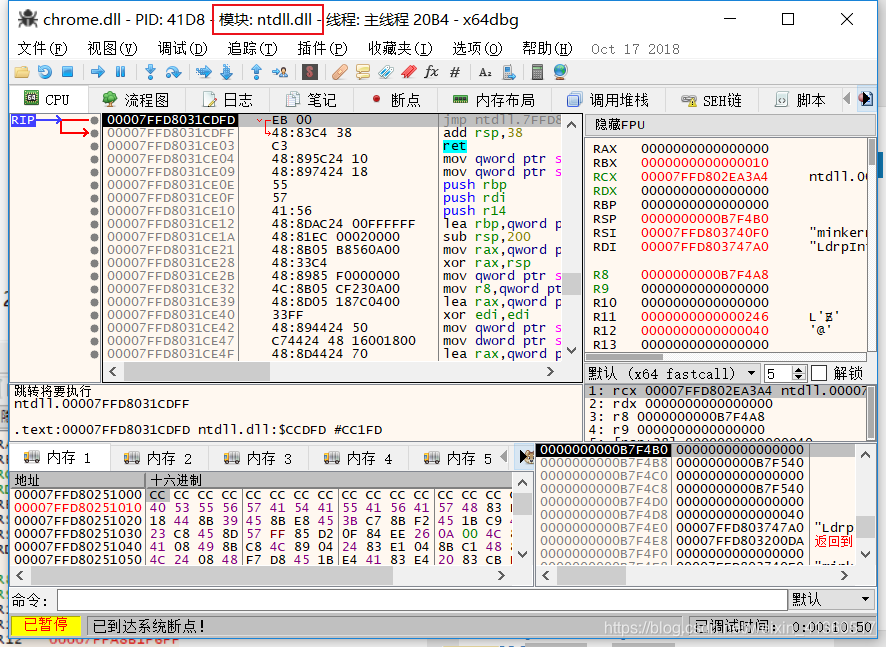Click disassembly horizontal scroll right arrow
Screen dimensions: 886x647
550,372
